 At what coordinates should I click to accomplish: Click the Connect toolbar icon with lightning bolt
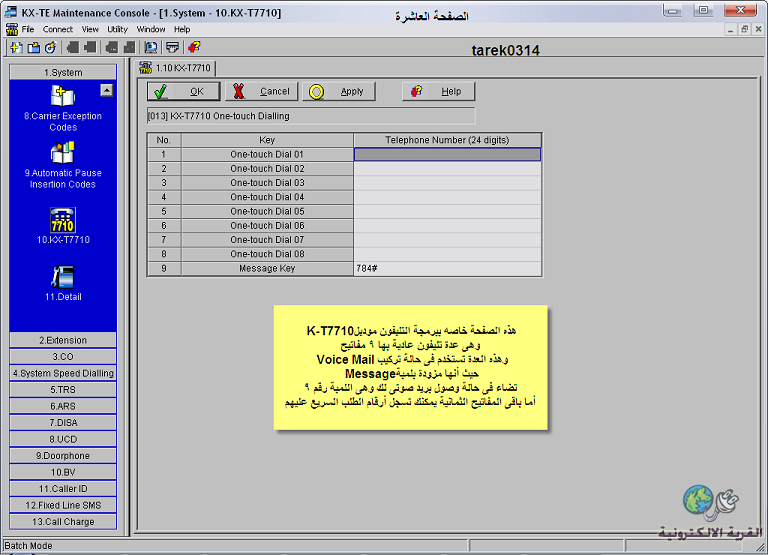50,48
